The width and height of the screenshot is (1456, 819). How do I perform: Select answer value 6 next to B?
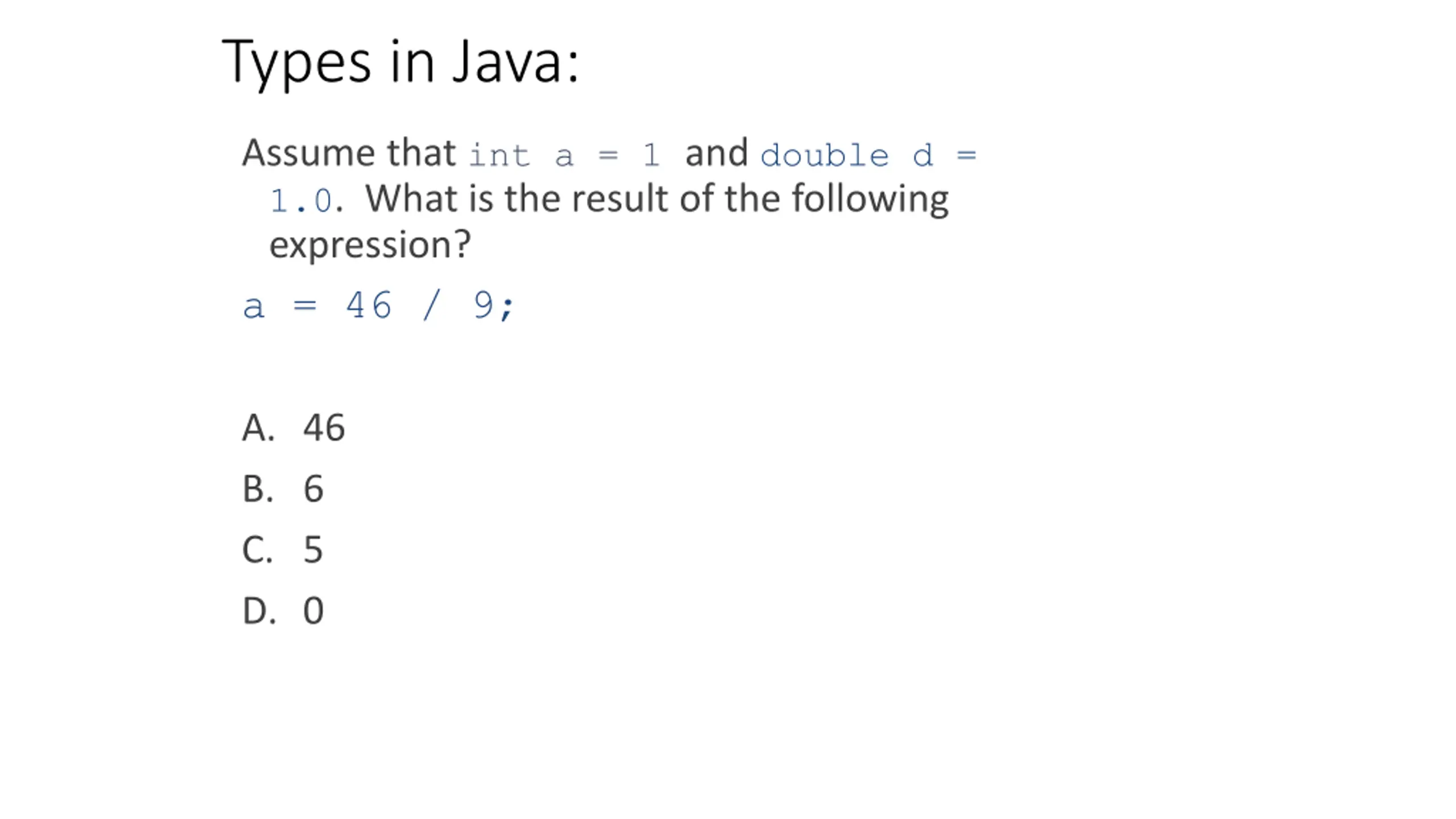[313, 489]
